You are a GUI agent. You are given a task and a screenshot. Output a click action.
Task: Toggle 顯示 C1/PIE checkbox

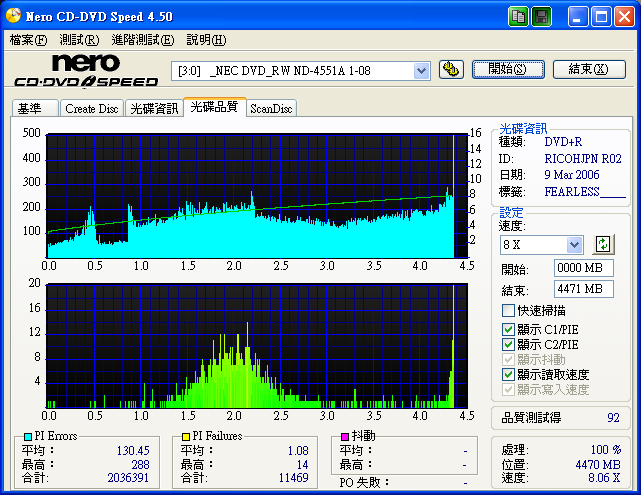point(508,329)
